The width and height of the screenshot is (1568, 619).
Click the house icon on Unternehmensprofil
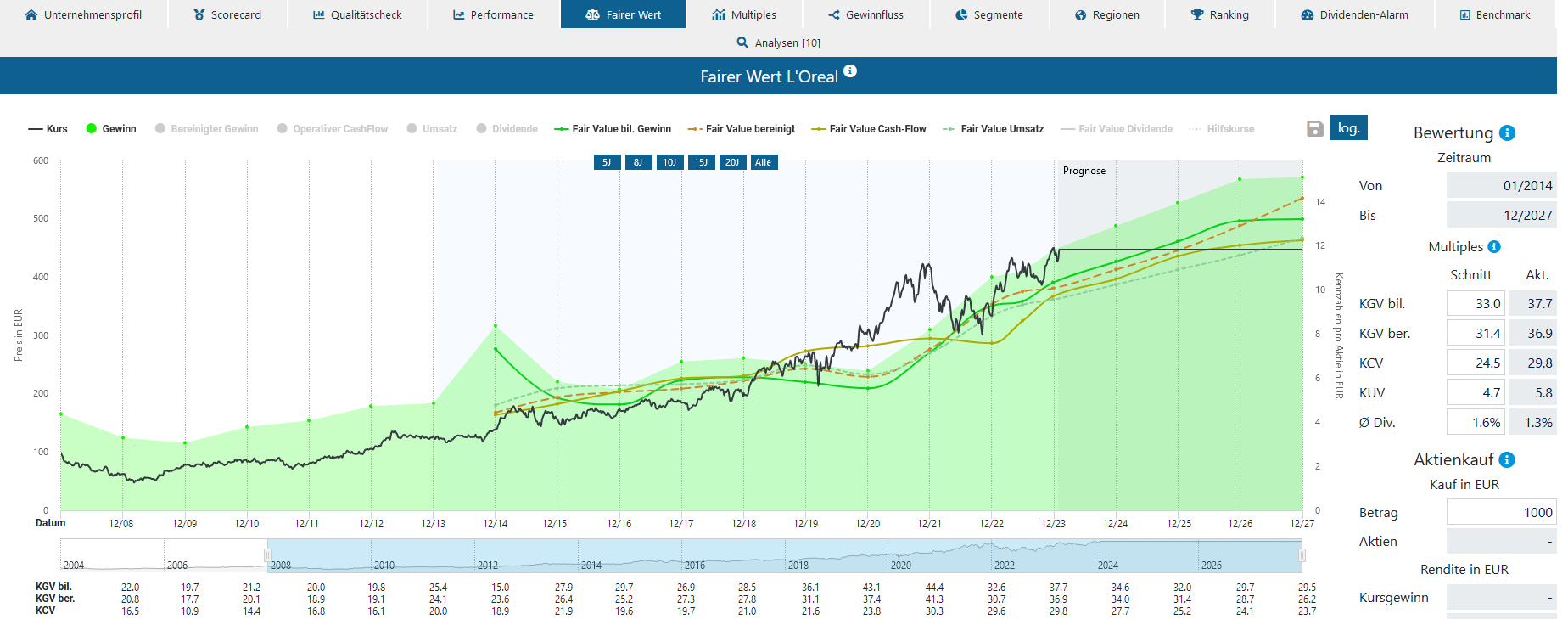pyautogui.click(x=31, y=14)
